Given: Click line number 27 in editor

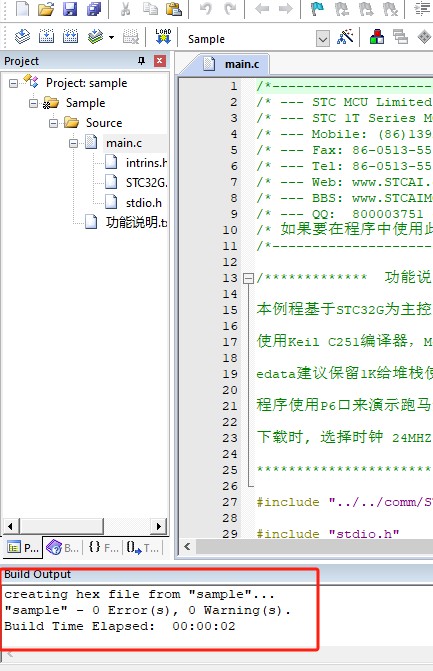Looking at the screenshot, I should click(x=229, y=502).
